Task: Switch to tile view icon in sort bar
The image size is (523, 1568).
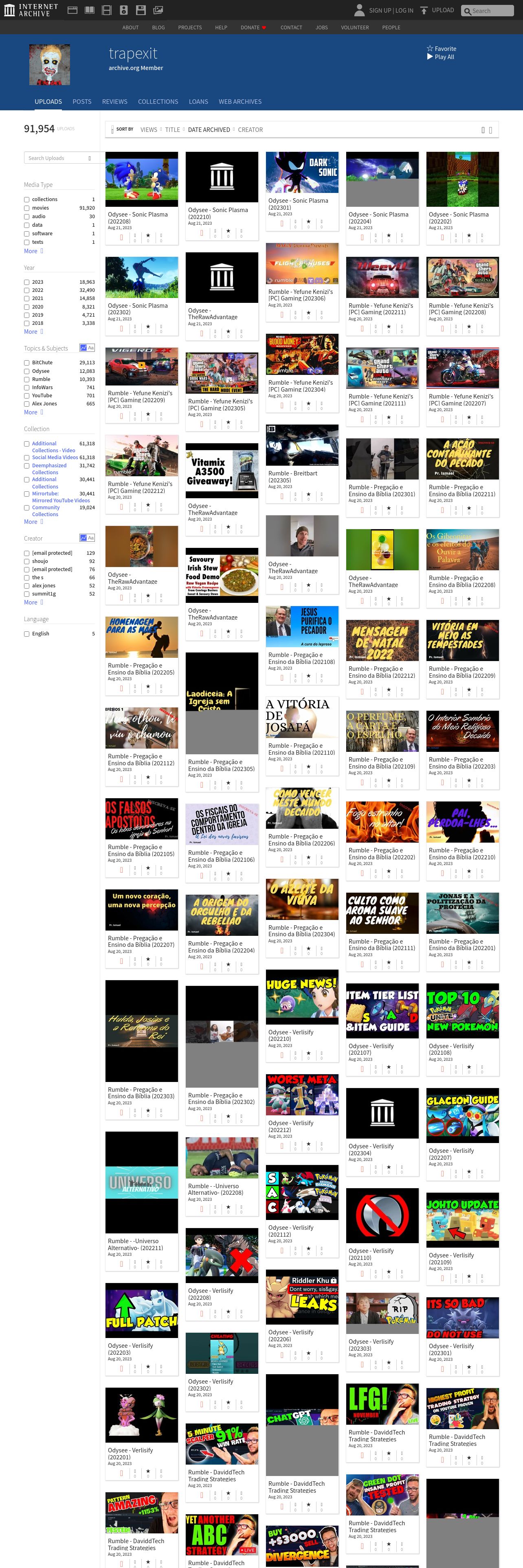Action: (483, 130)
